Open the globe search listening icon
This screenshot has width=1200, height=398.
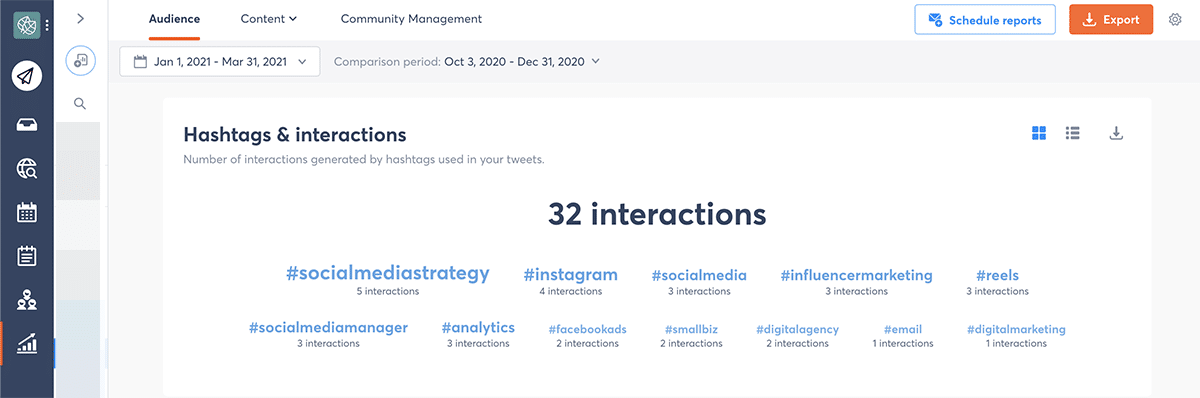[27, 169]
